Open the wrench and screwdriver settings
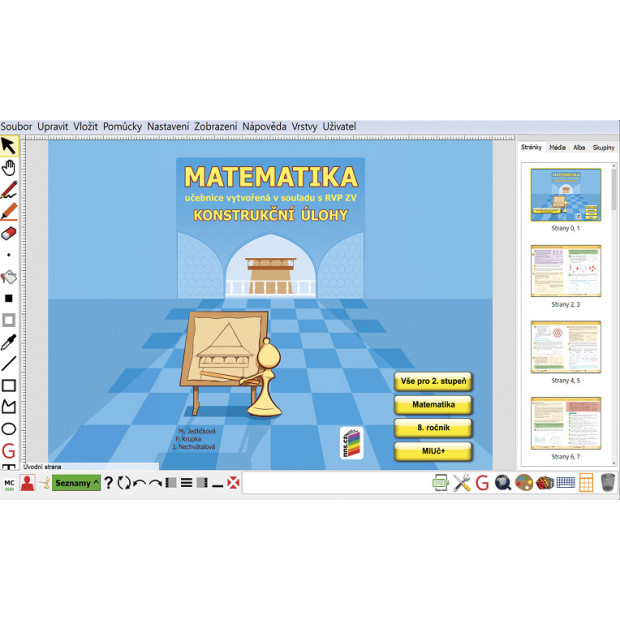This screenshot has height=620, width=620. [461, 483]
